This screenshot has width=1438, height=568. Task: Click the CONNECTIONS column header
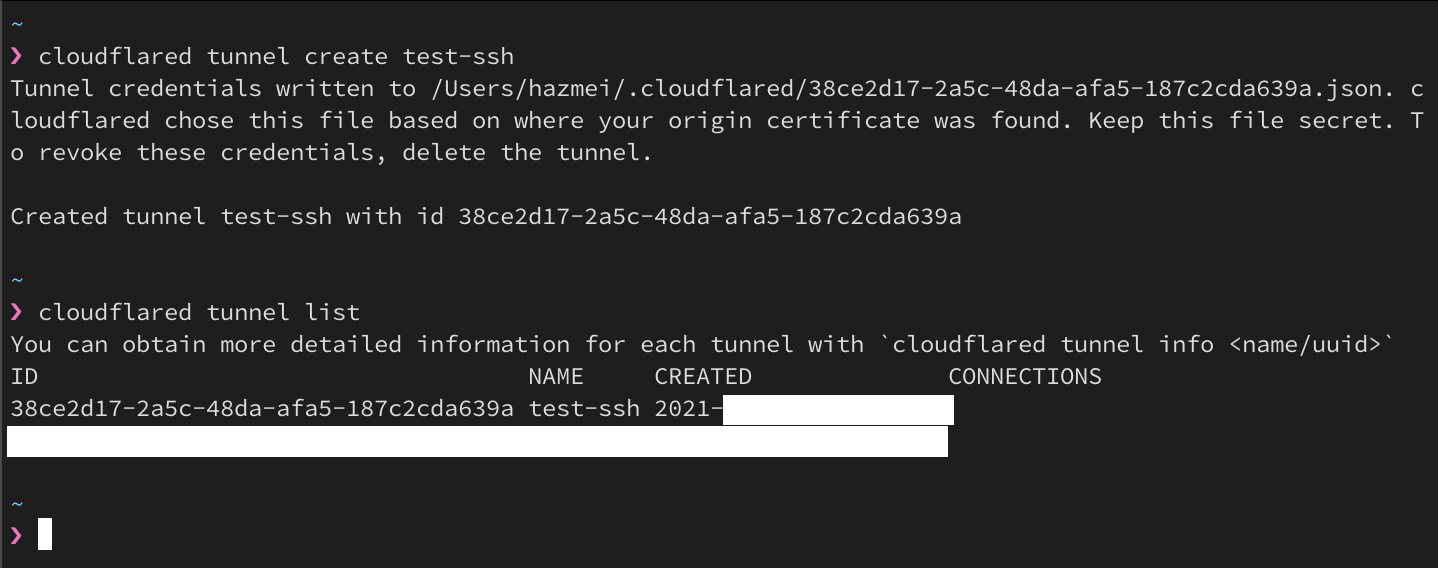(1025, 377)
